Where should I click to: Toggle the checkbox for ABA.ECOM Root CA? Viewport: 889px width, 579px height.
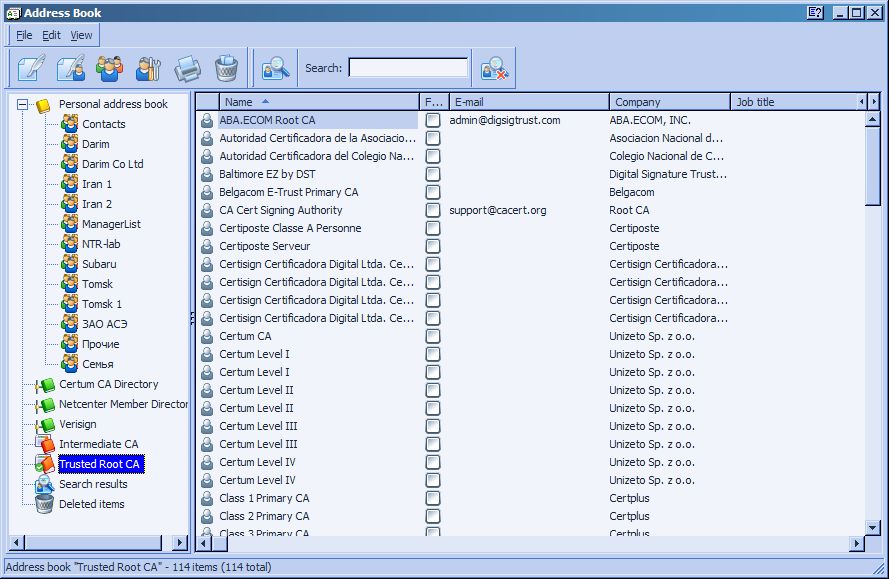(x=433, y=120)
